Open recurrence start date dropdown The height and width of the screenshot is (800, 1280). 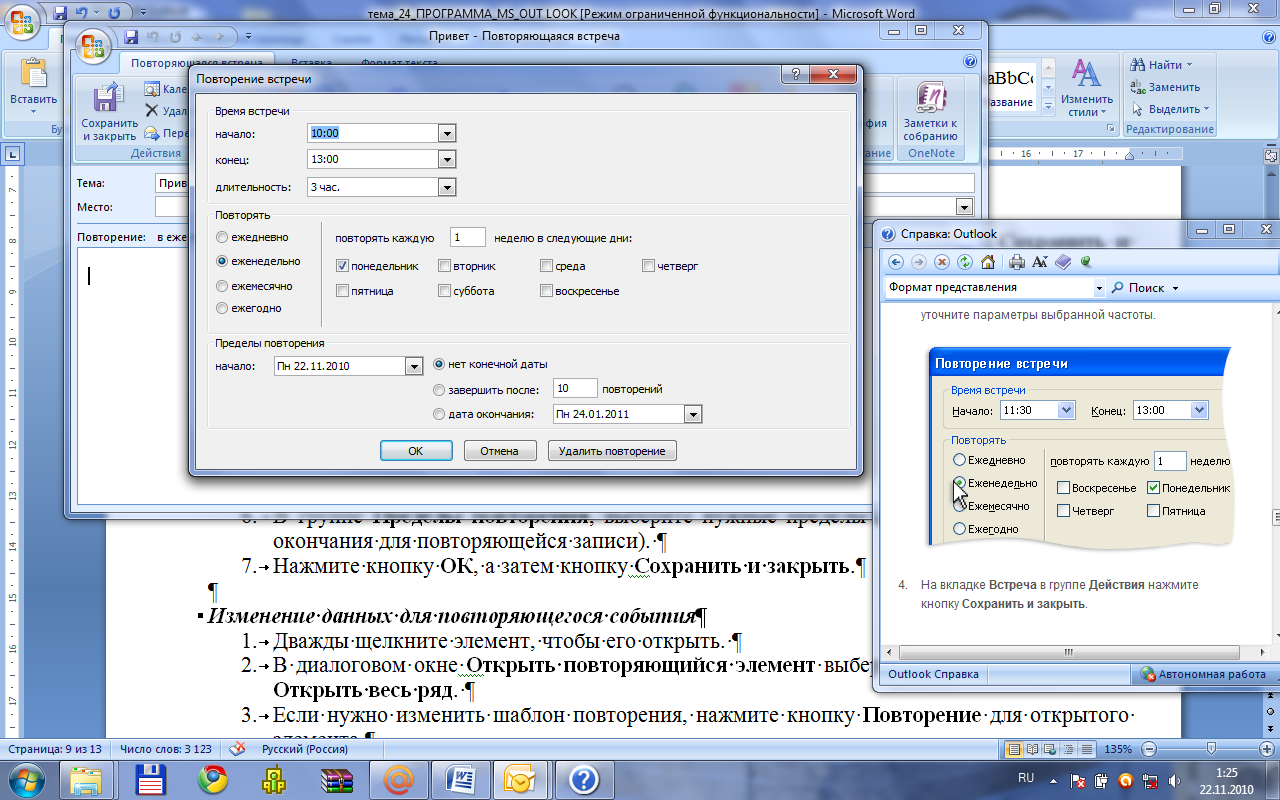point(414,366)
